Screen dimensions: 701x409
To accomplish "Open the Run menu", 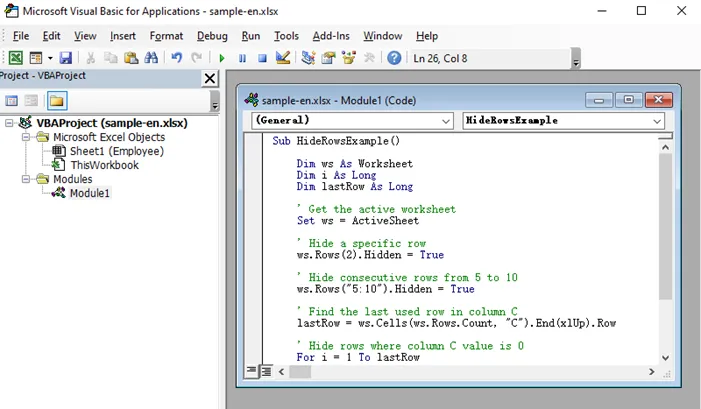I will coord(251,36).
